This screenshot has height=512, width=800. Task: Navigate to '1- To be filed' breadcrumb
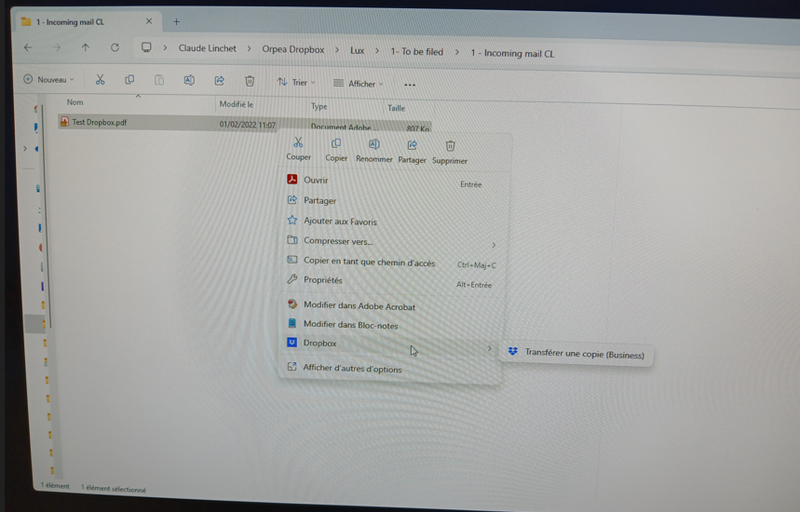coord(417,52)
